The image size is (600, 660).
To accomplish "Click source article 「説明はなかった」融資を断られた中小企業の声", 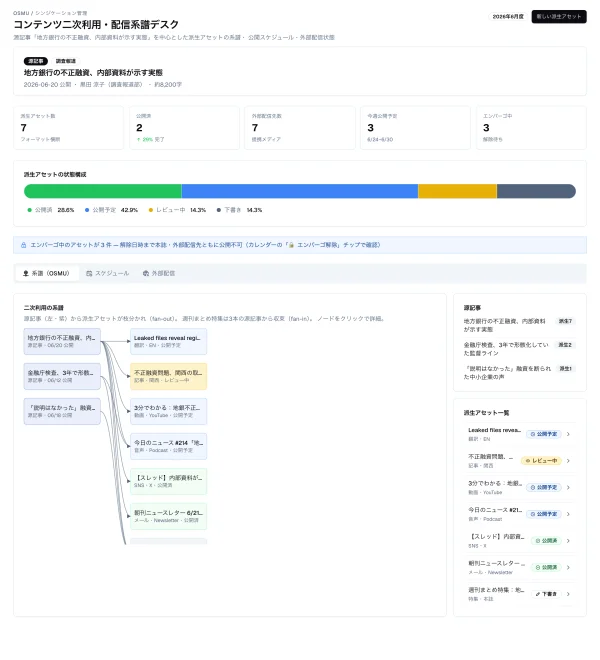I will click(x=507, y=373).
